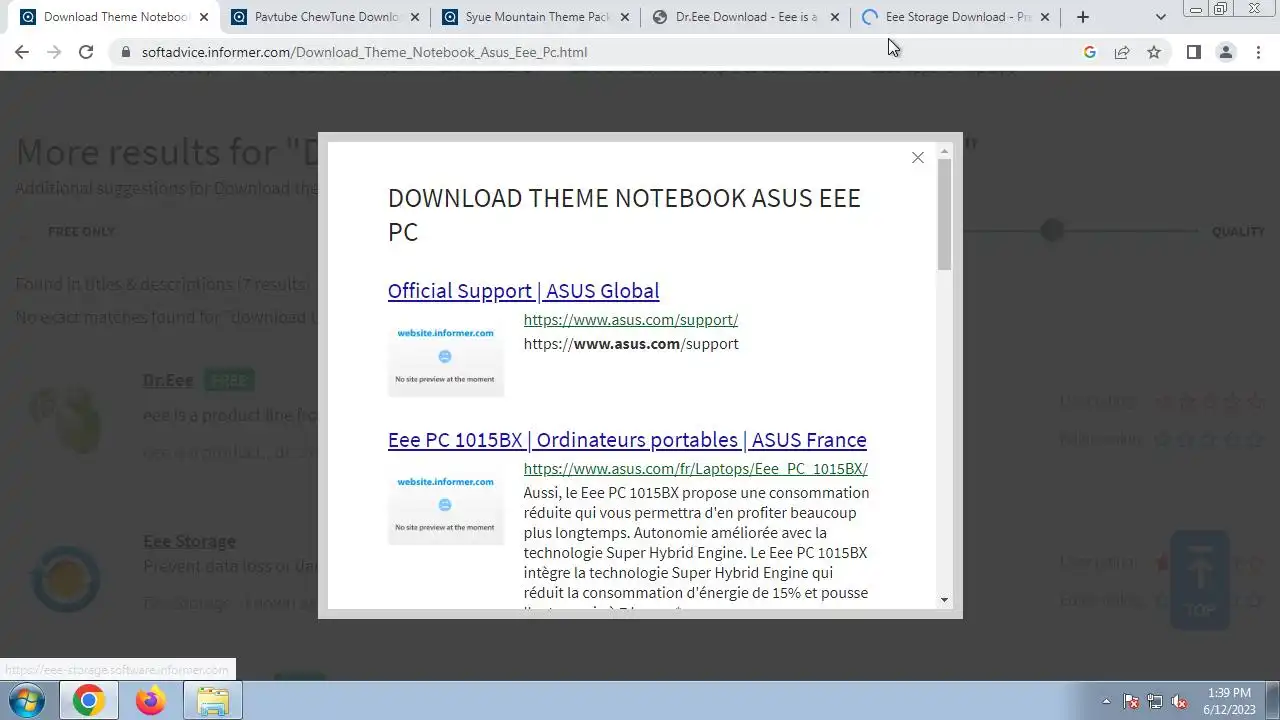This screenshot has height=720, width=1280.
Task: Close the search results popup
Action: tap(917, 158)
